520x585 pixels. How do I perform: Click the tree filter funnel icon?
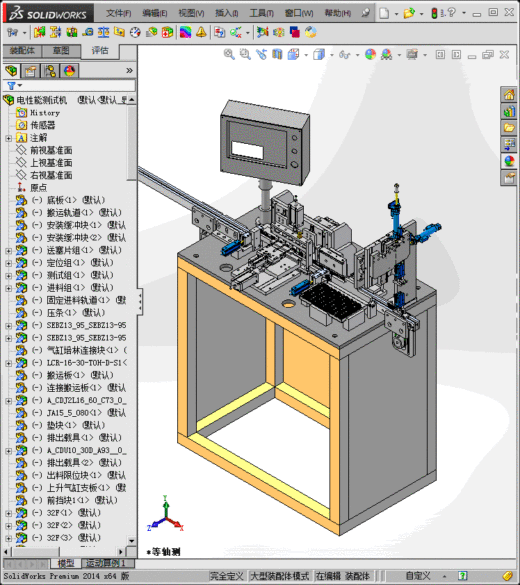click(x=12, y=86)
